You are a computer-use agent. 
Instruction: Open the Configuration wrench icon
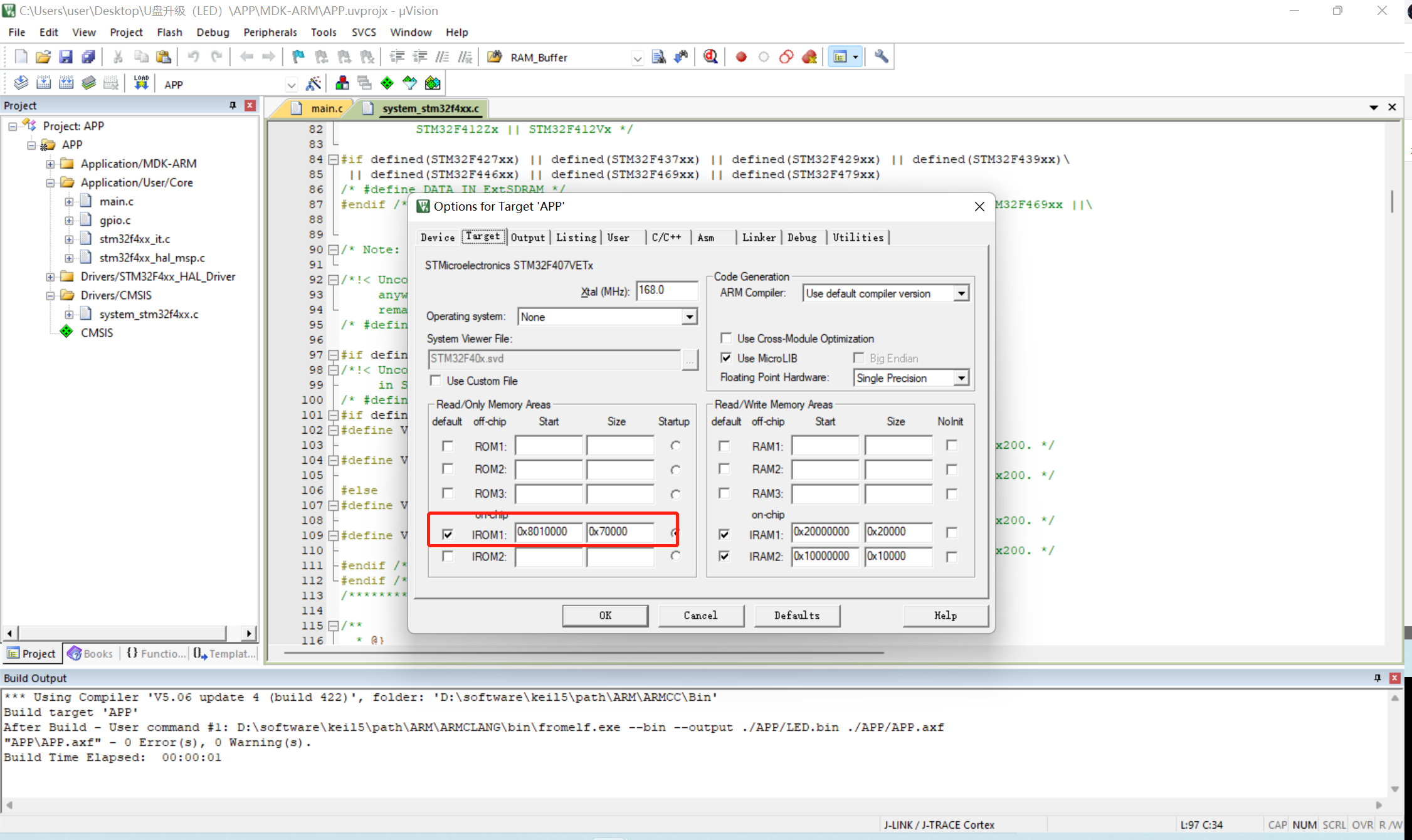pyautogui.click(x=880, y=56)
